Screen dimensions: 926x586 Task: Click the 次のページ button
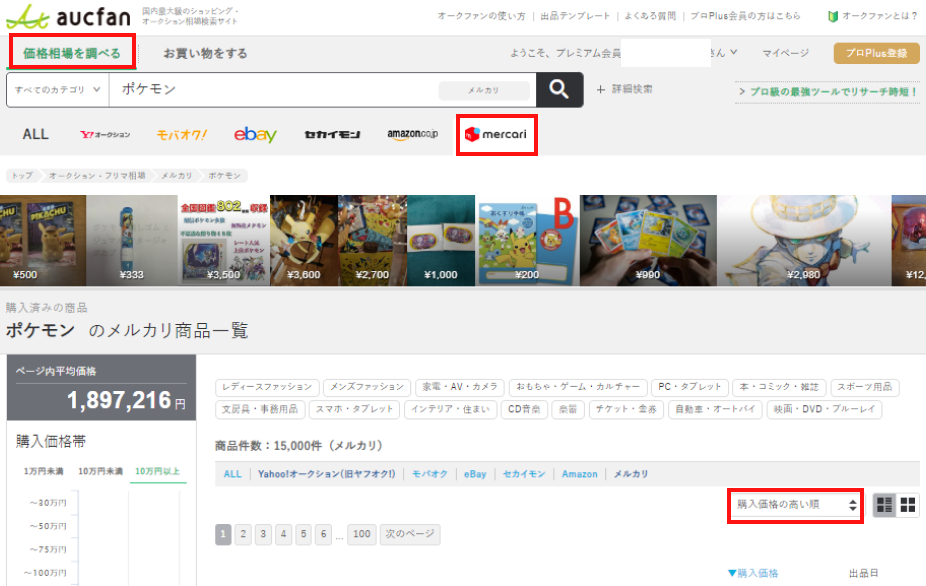pyautogui.click(x=410, y=534)
